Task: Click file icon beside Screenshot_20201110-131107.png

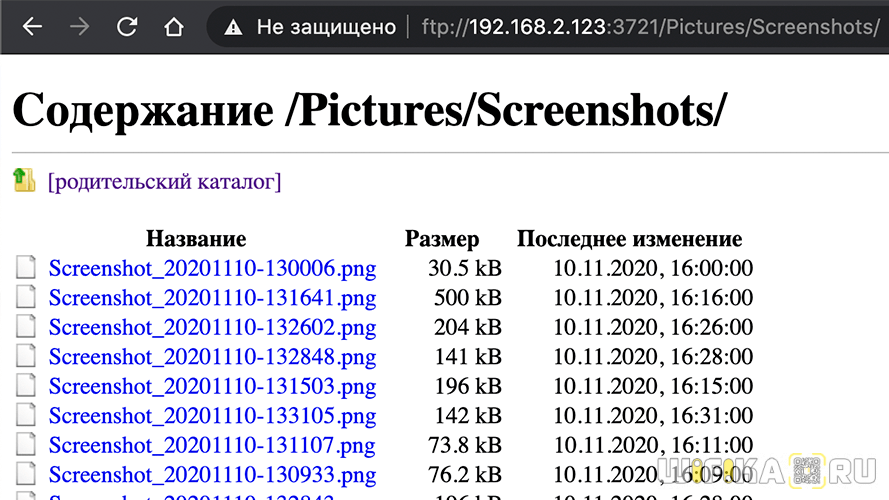Action: 25,445
